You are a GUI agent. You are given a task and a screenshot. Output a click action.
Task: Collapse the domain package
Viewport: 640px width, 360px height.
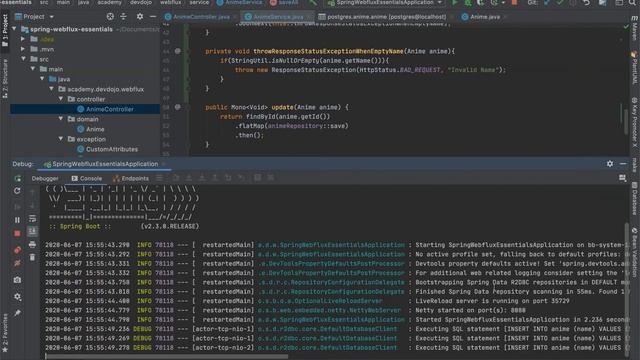[x=61, y=119]
